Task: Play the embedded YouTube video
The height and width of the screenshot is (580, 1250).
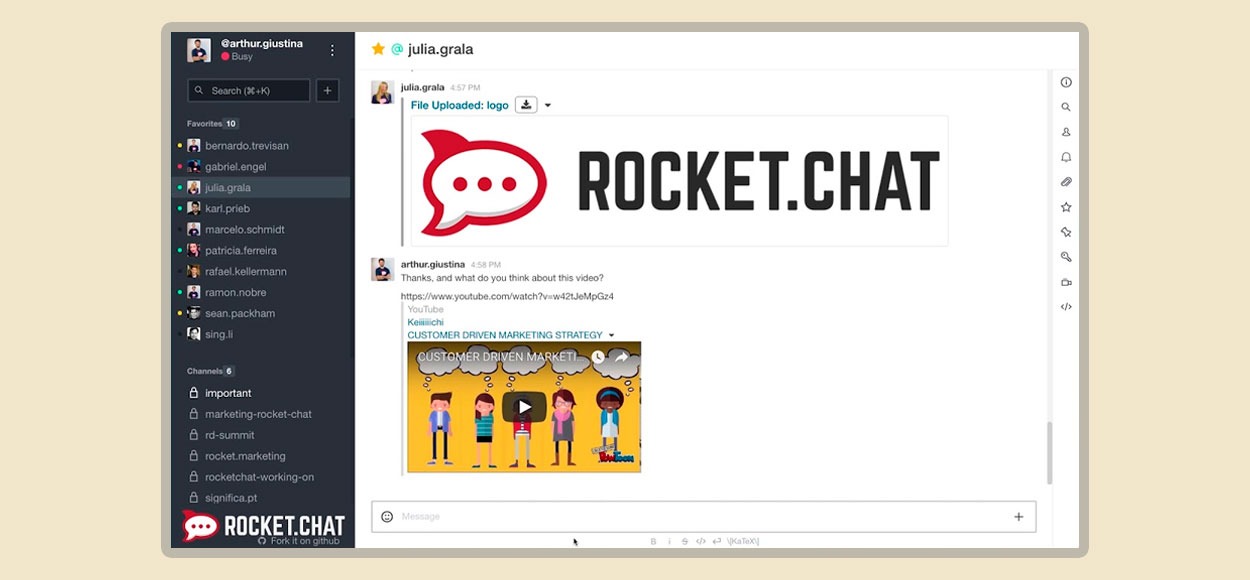Action: coord(524,407)
